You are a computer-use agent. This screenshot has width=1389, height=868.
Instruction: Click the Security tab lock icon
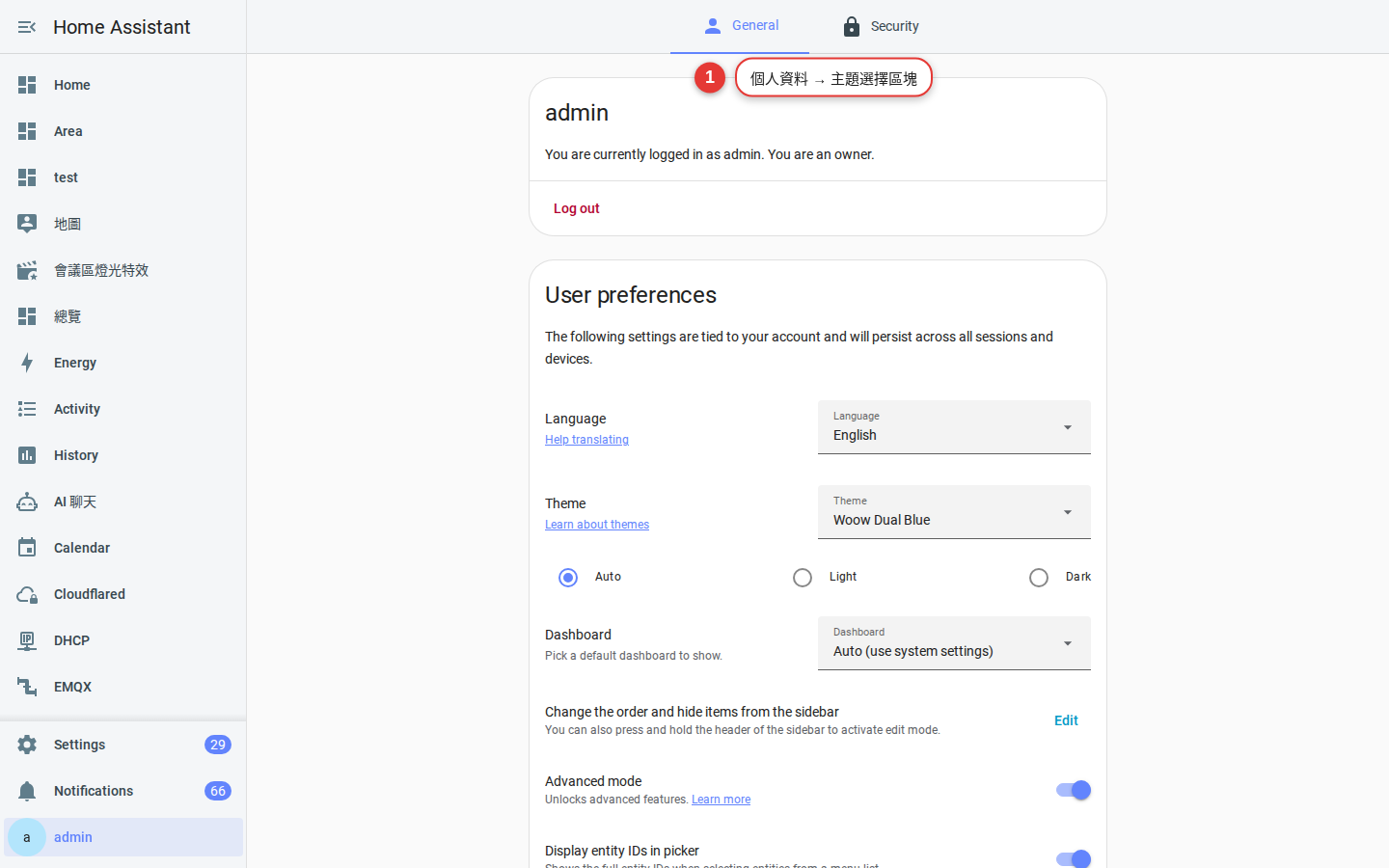pos(851,26)
